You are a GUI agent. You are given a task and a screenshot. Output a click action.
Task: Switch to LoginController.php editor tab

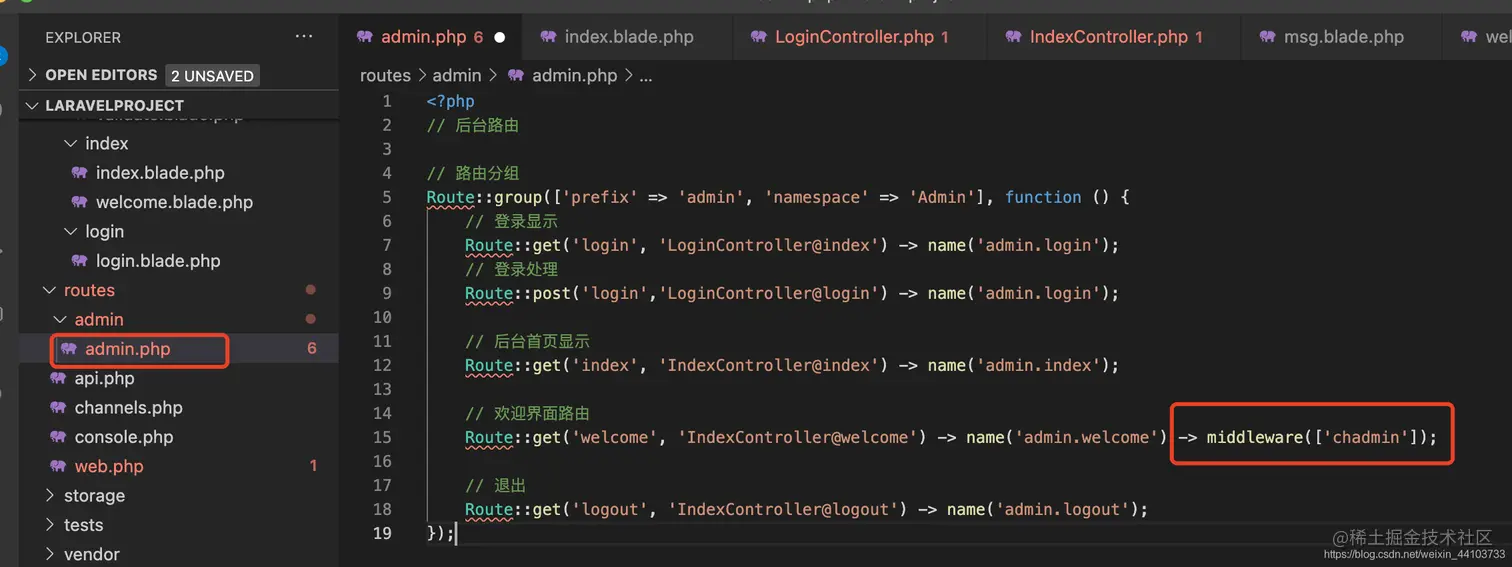pos(859,37)
